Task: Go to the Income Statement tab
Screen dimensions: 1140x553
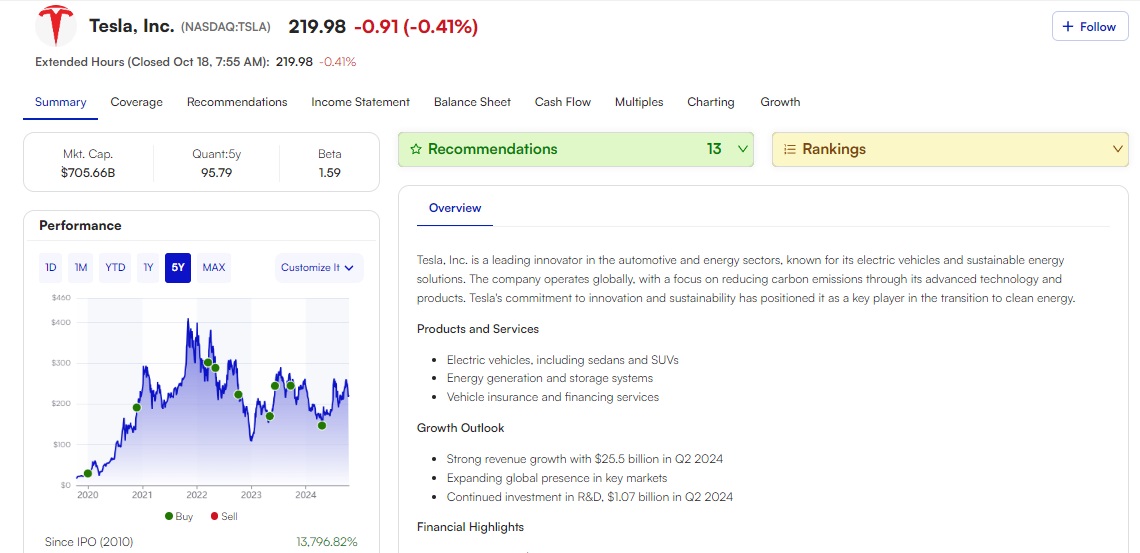Action: coord(361,102)
